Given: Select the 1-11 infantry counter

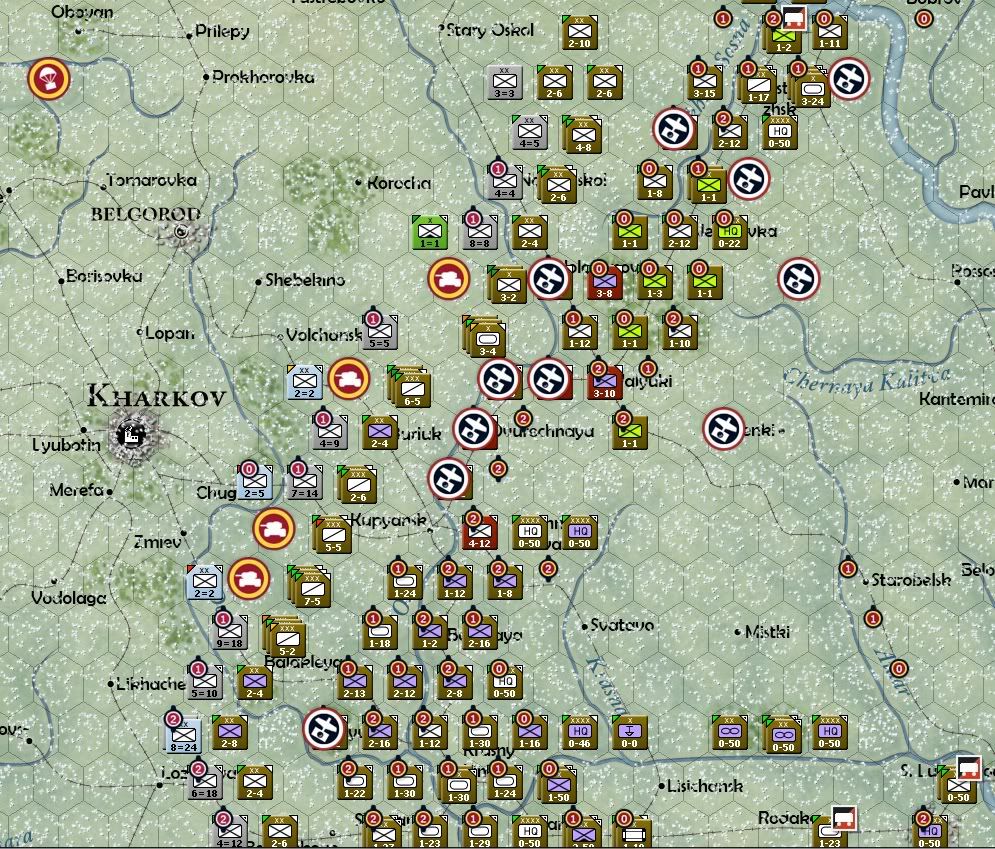Looking at the screenshot, I should tap(829, 32).
